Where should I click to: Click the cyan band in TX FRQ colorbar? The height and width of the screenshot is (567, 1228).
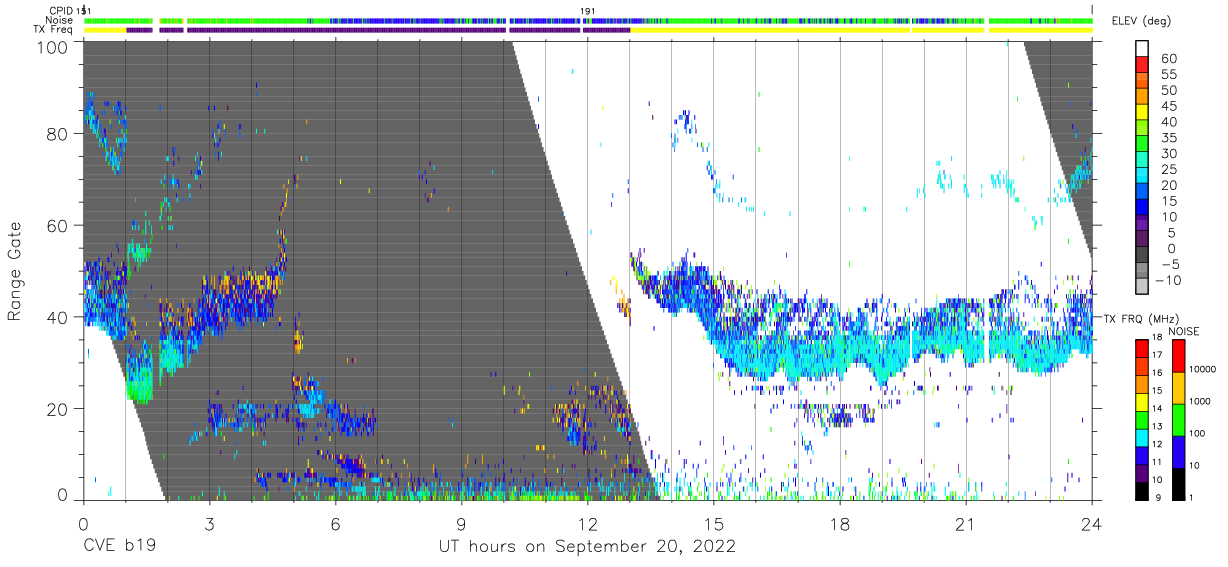tap(1143, 437)
